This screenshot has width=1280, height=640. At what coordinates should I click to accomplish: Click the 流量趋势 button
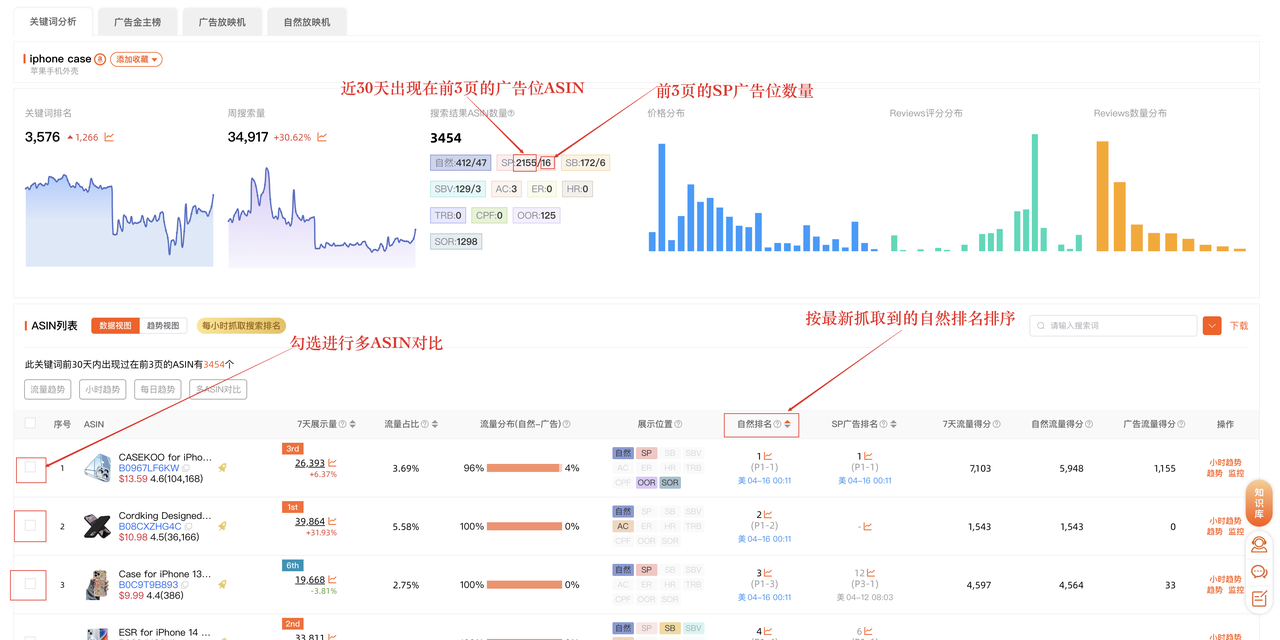tap(48, 390)
